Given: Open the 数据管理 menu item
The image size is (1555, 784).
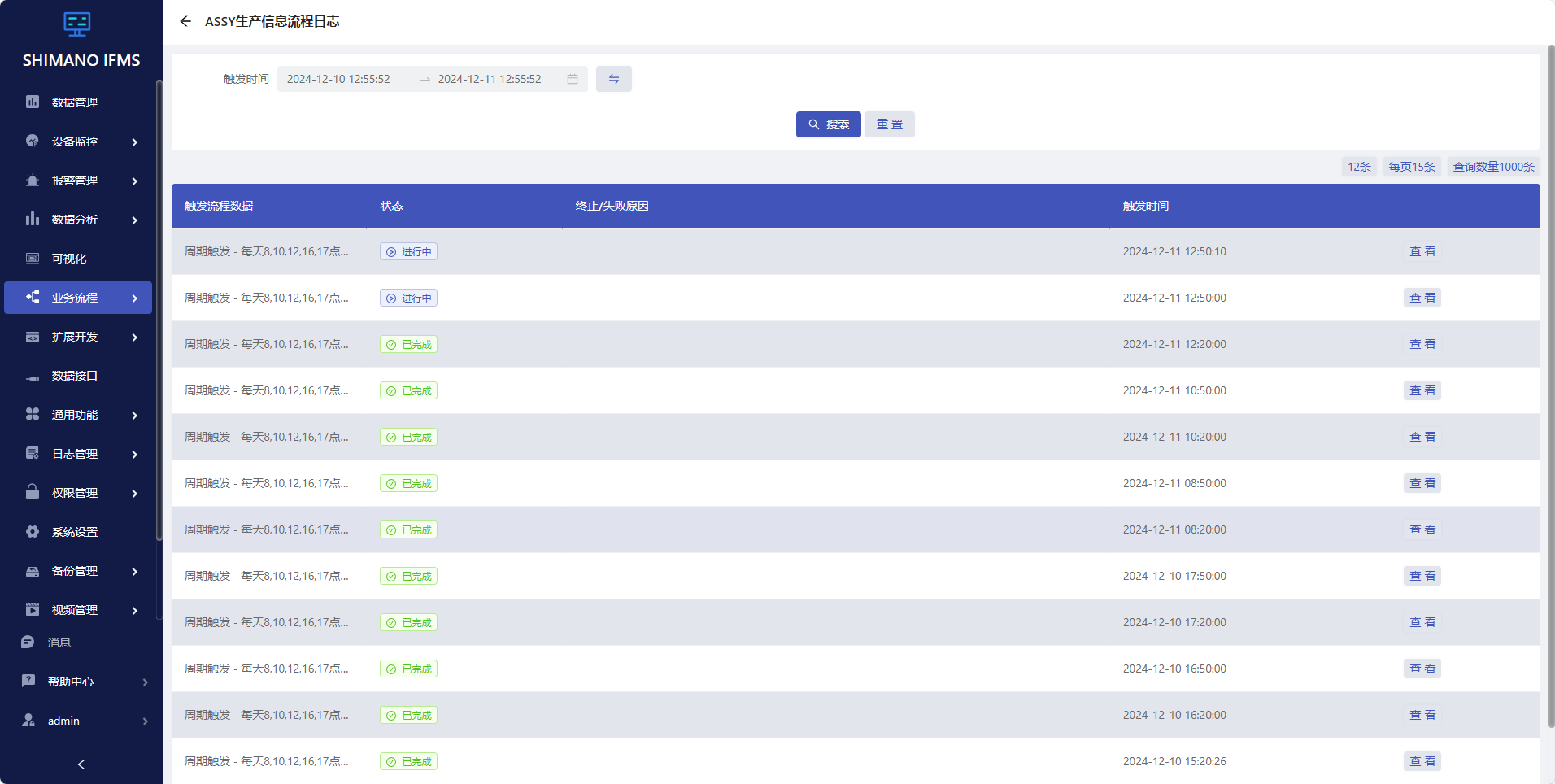Looking at the screenshot, I should 78,102.
